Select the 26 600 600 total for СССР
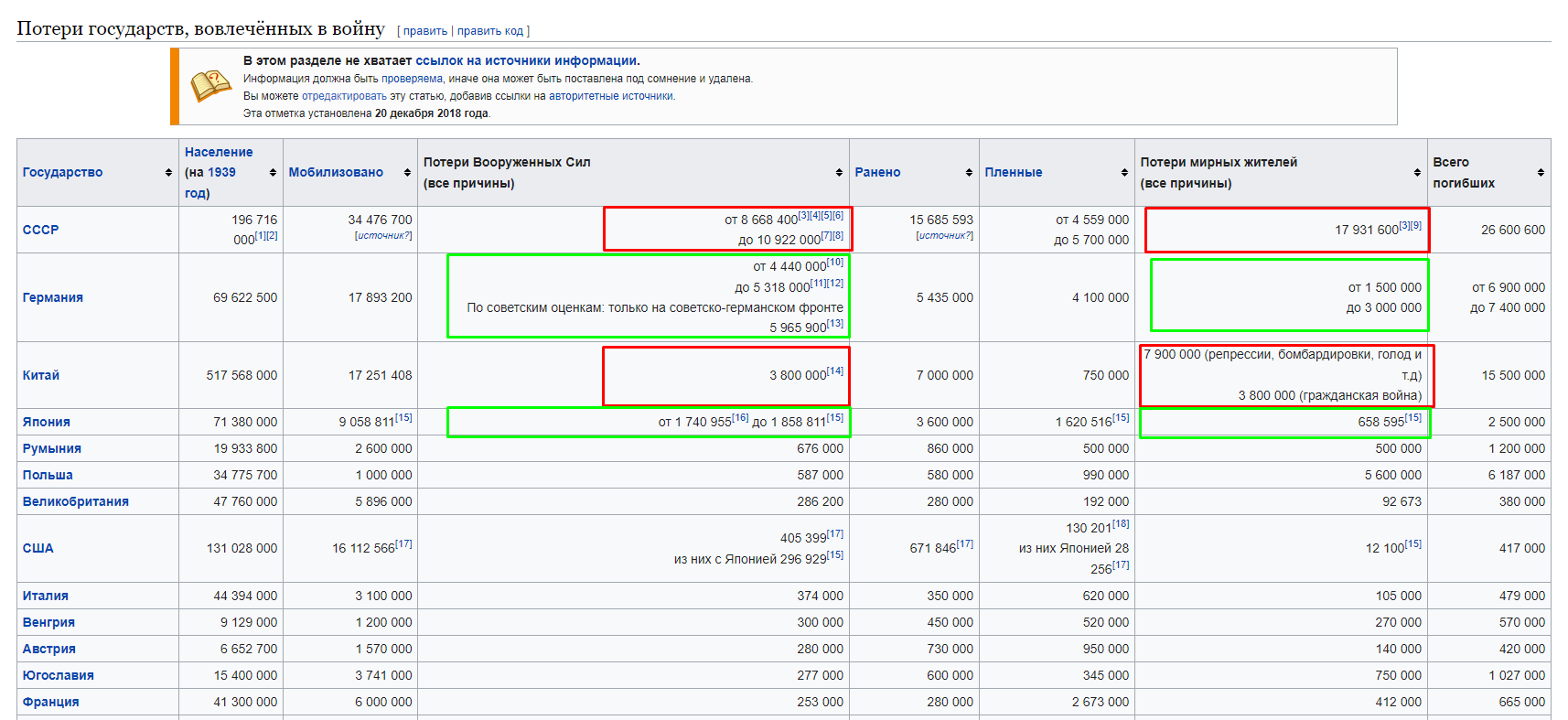The image size is (1568, 720). pos(1513,230)
